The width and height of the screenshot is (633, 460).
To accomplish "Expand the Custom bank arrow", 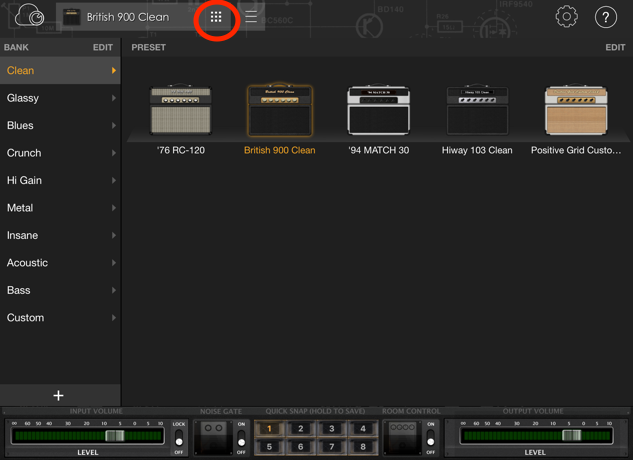I will click(113, 317).
